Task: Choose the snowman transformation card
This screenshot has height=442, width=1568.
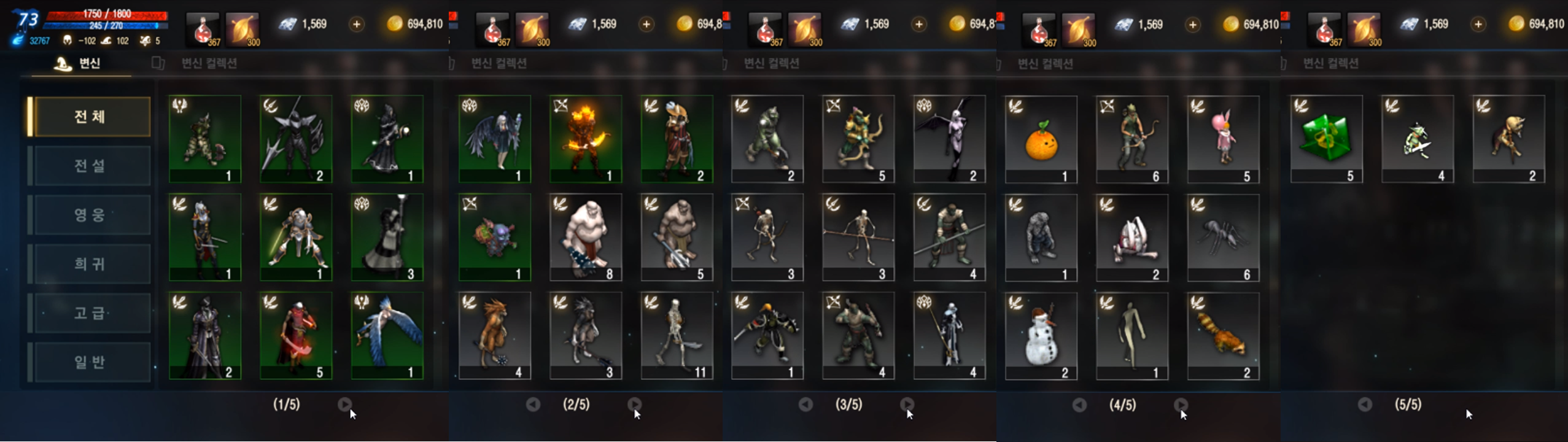Action: 1041,336
